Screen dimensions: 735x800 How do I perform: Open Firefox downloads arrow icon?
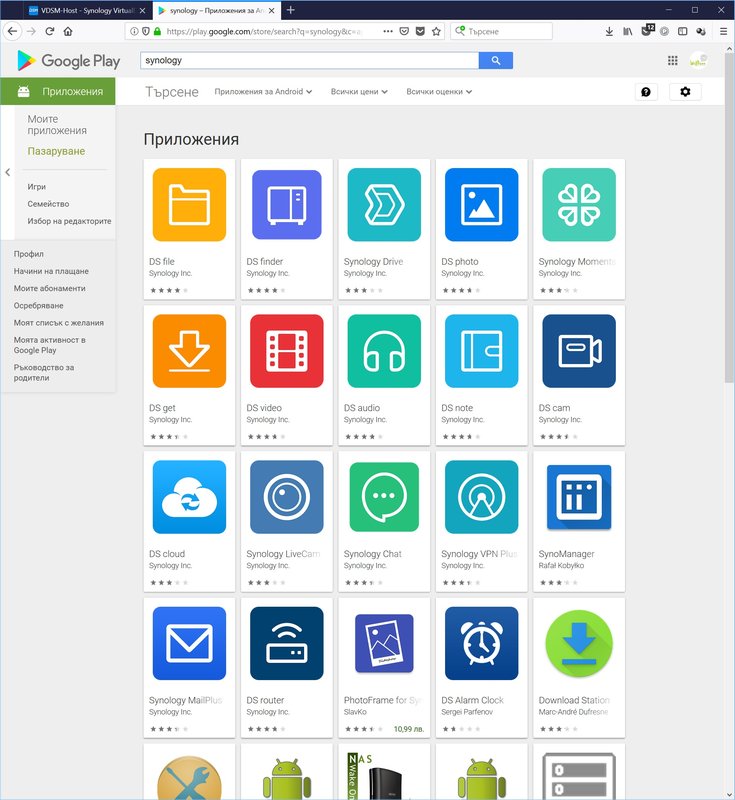[609, 31]
